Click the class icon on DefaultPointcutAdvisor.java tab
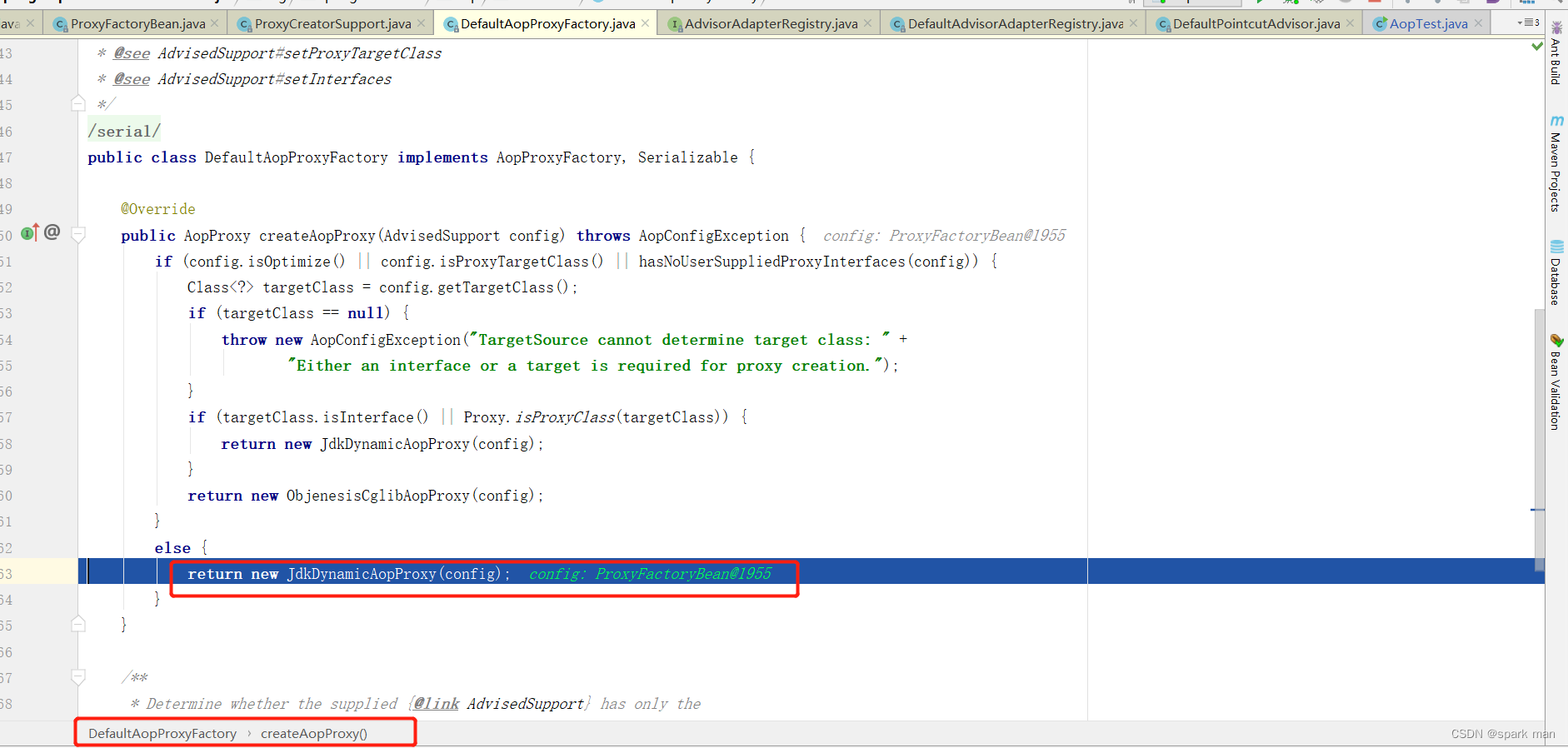This screenshot has height=748, width=1568. coord(1163,24)
